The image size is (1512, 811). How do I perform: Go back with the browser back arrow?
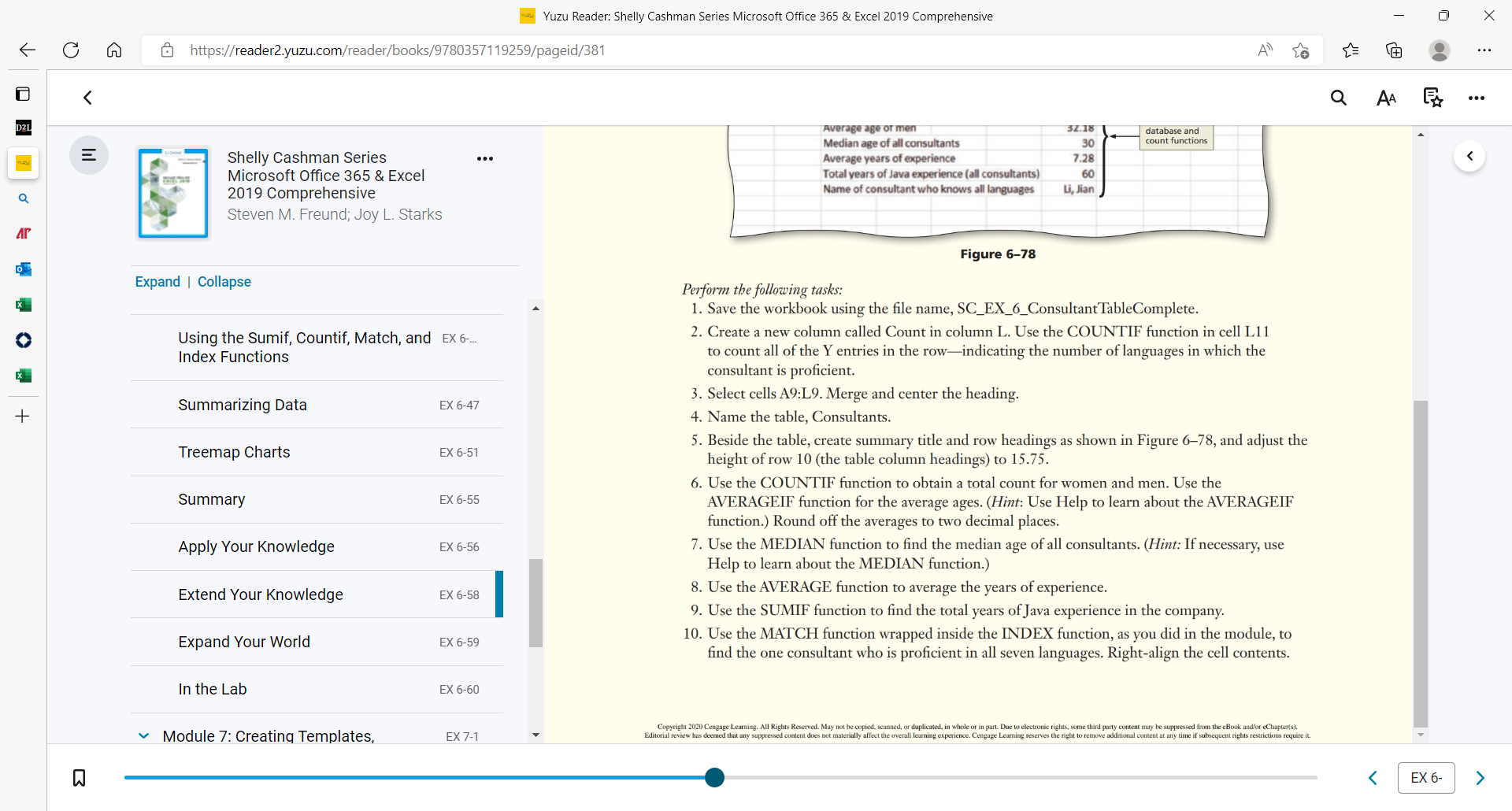pos(28,50)
